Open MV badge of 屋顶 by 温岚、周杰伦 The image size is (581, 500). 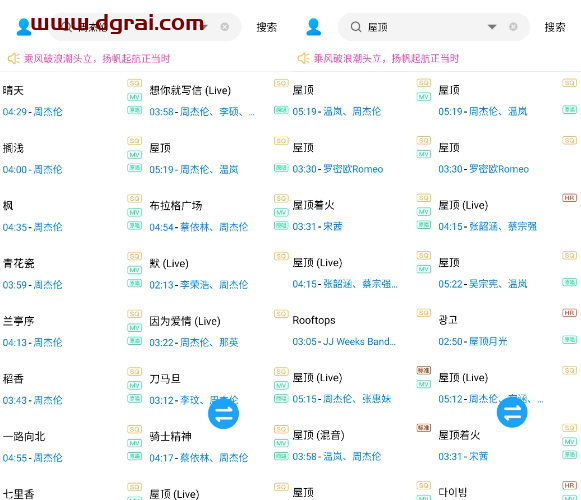point(424,97)
